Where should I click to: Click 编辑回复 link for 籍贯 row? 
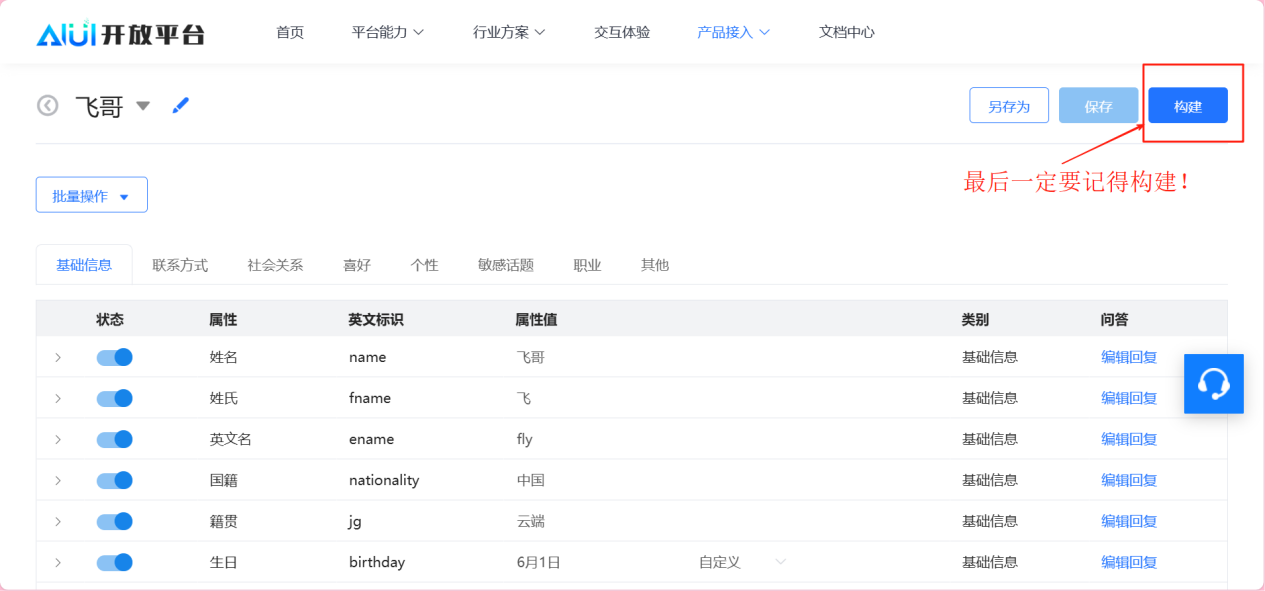[1129, 521]
